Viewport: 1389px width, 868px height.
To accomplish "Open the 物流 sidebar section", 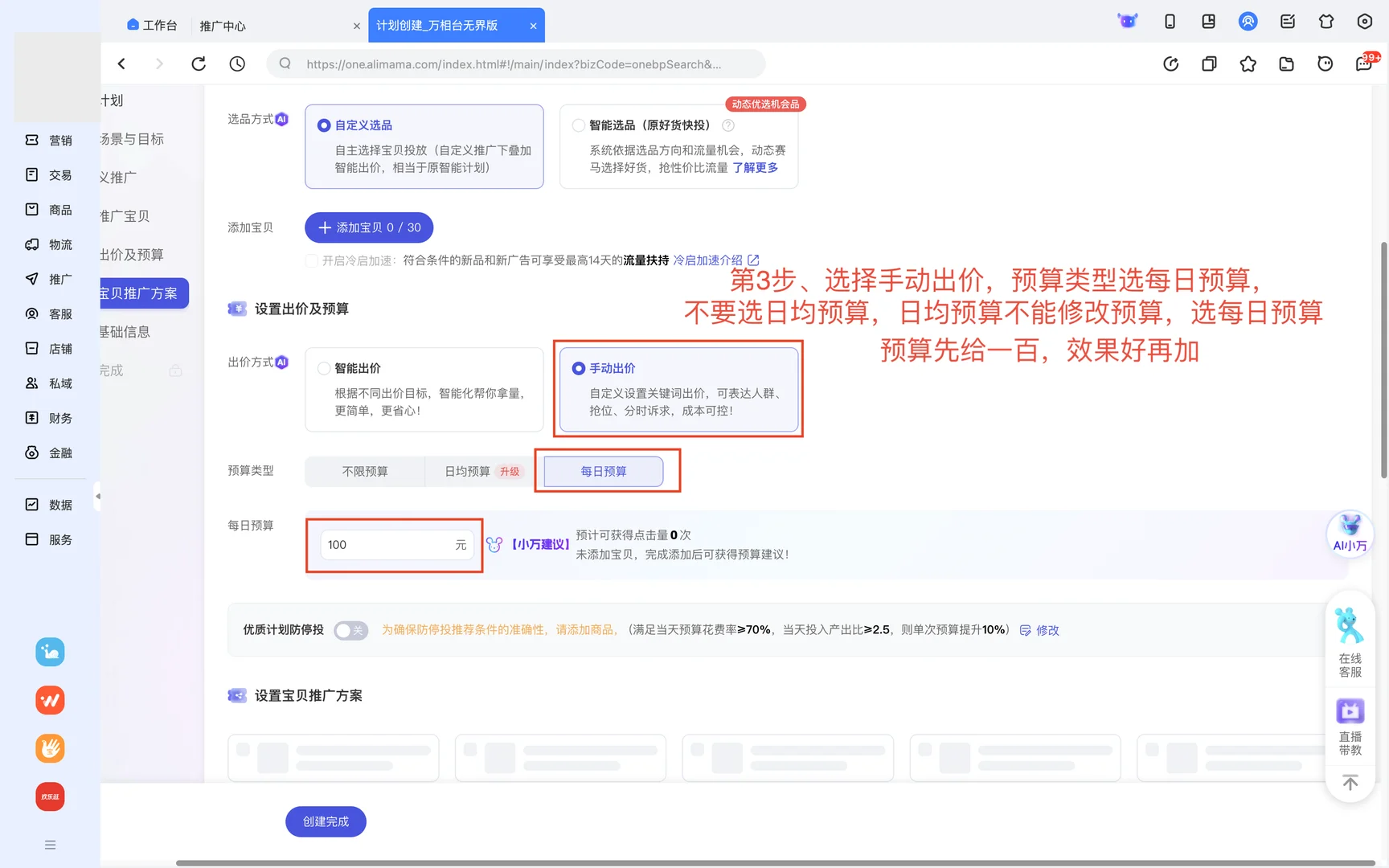I will pyautogui.click(x=50, y=244).
